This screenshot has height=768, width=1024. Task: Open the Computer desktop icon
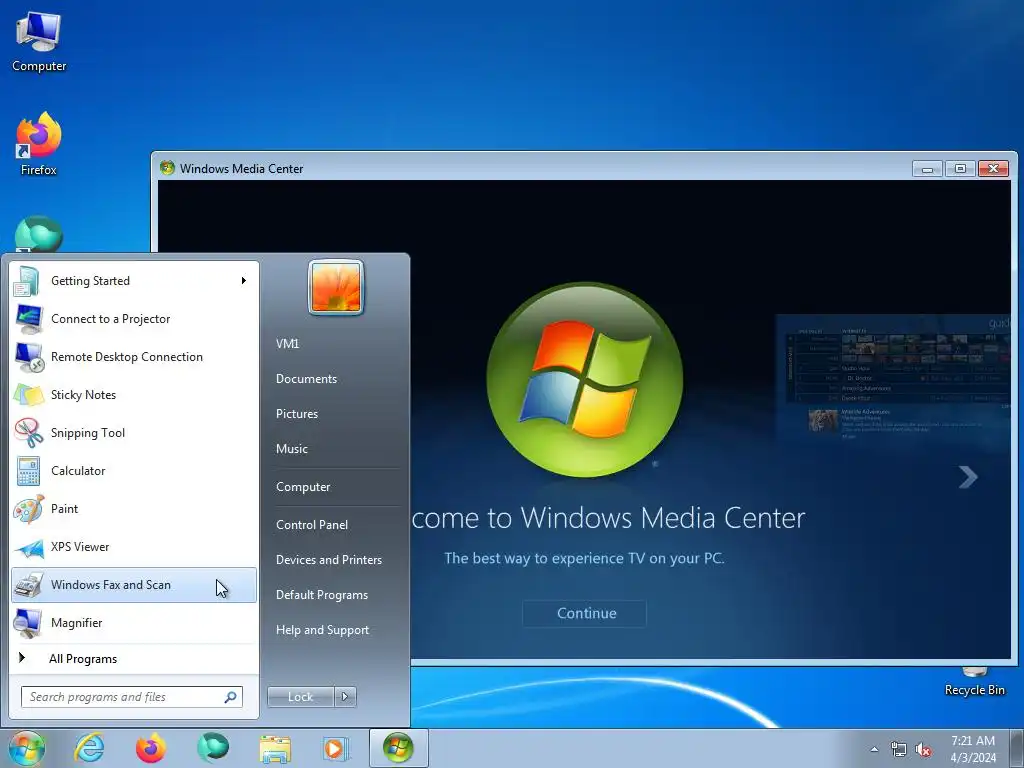pos(39,41)
